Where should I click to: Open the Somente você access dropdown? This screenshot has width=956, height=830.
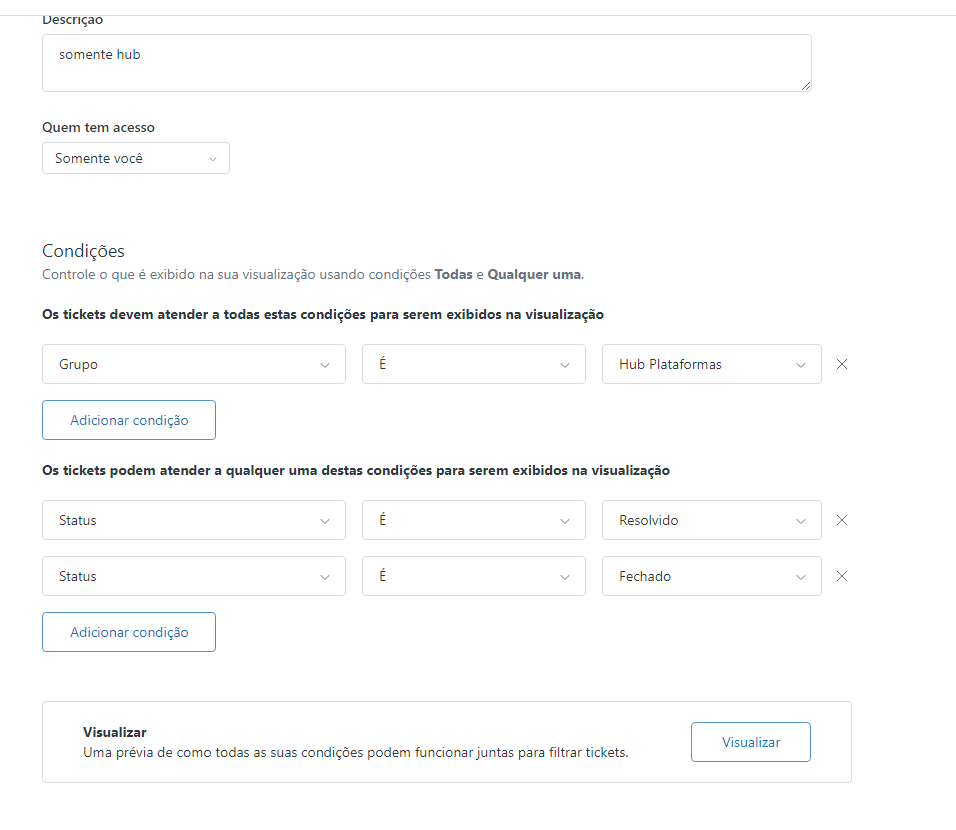click(x=136, y=158)
